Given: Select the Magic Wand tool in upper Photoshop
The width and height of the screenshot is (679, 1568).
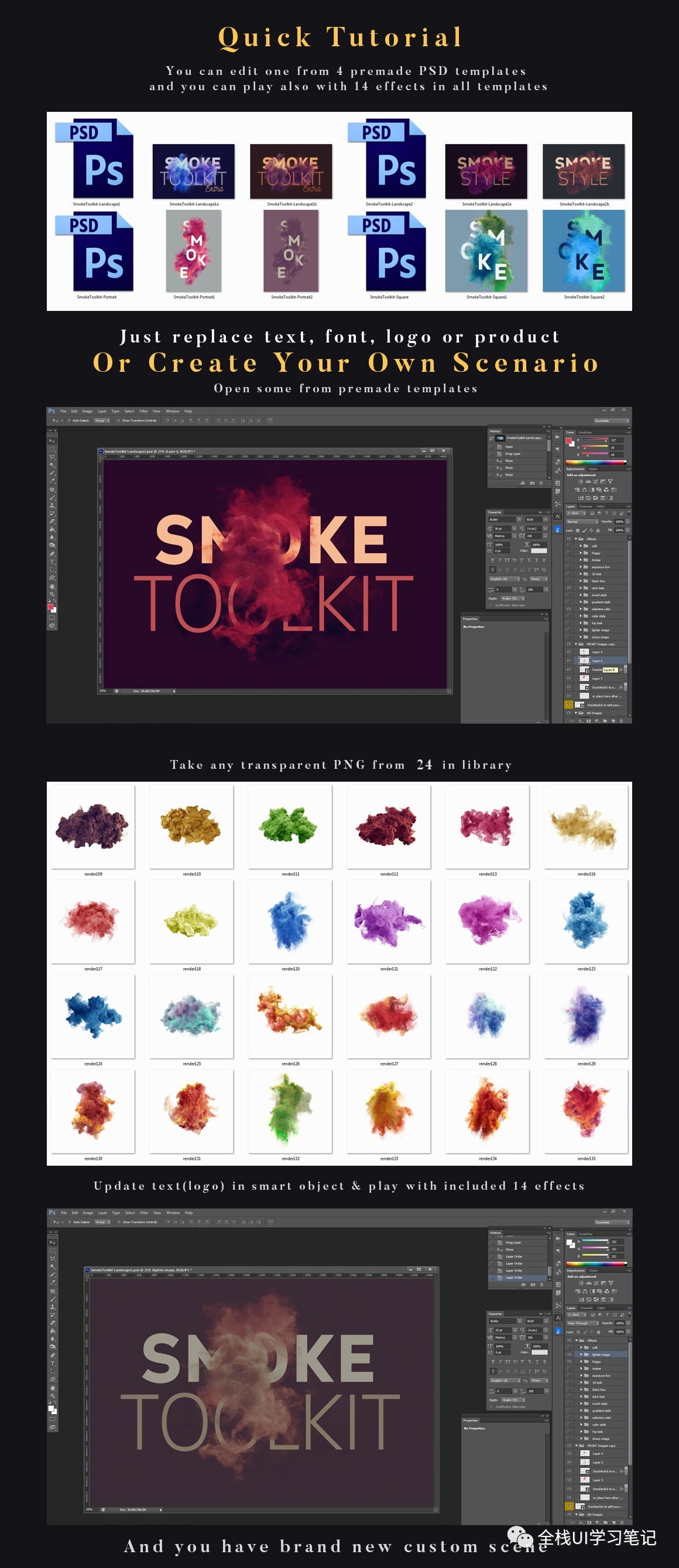Looking at the screenshot, I should click(x=53, y=465).
